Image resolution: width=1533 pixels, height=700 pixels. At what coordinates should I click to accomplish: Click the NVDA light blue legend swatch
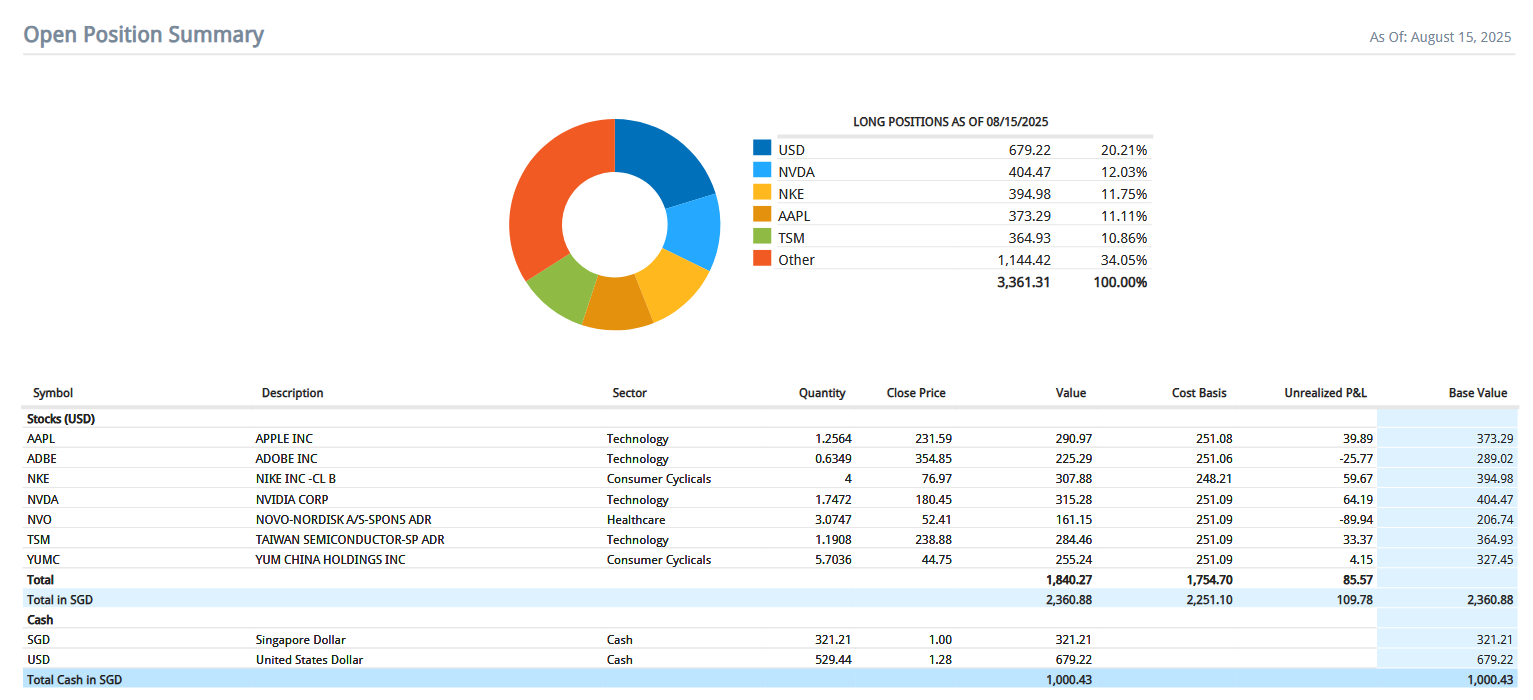point(762,171)
